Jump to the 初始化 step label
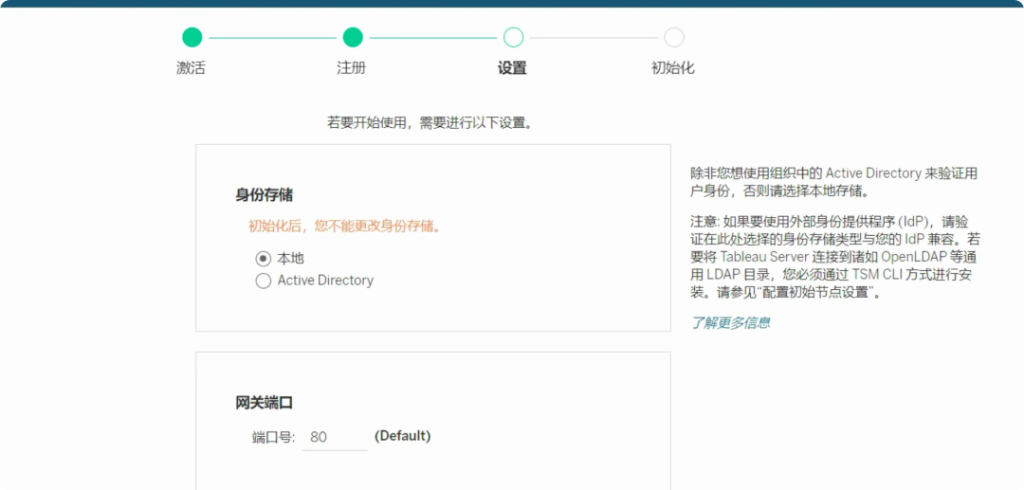This screenshot has height=490, width=1024. tap(673, 69)
